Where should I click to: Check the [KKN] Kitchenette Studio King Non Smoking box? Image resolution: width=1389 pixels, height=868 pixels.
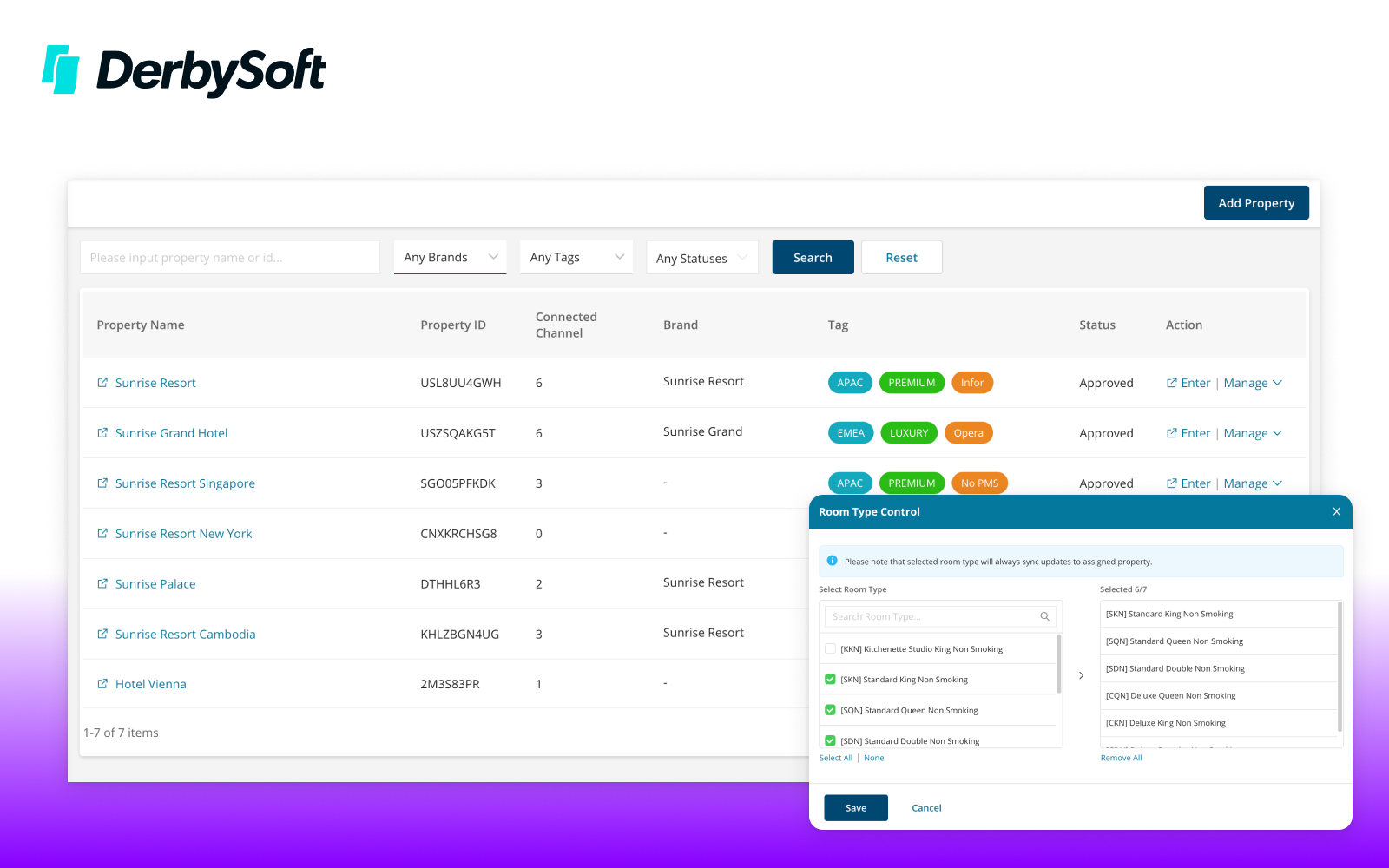831,649
